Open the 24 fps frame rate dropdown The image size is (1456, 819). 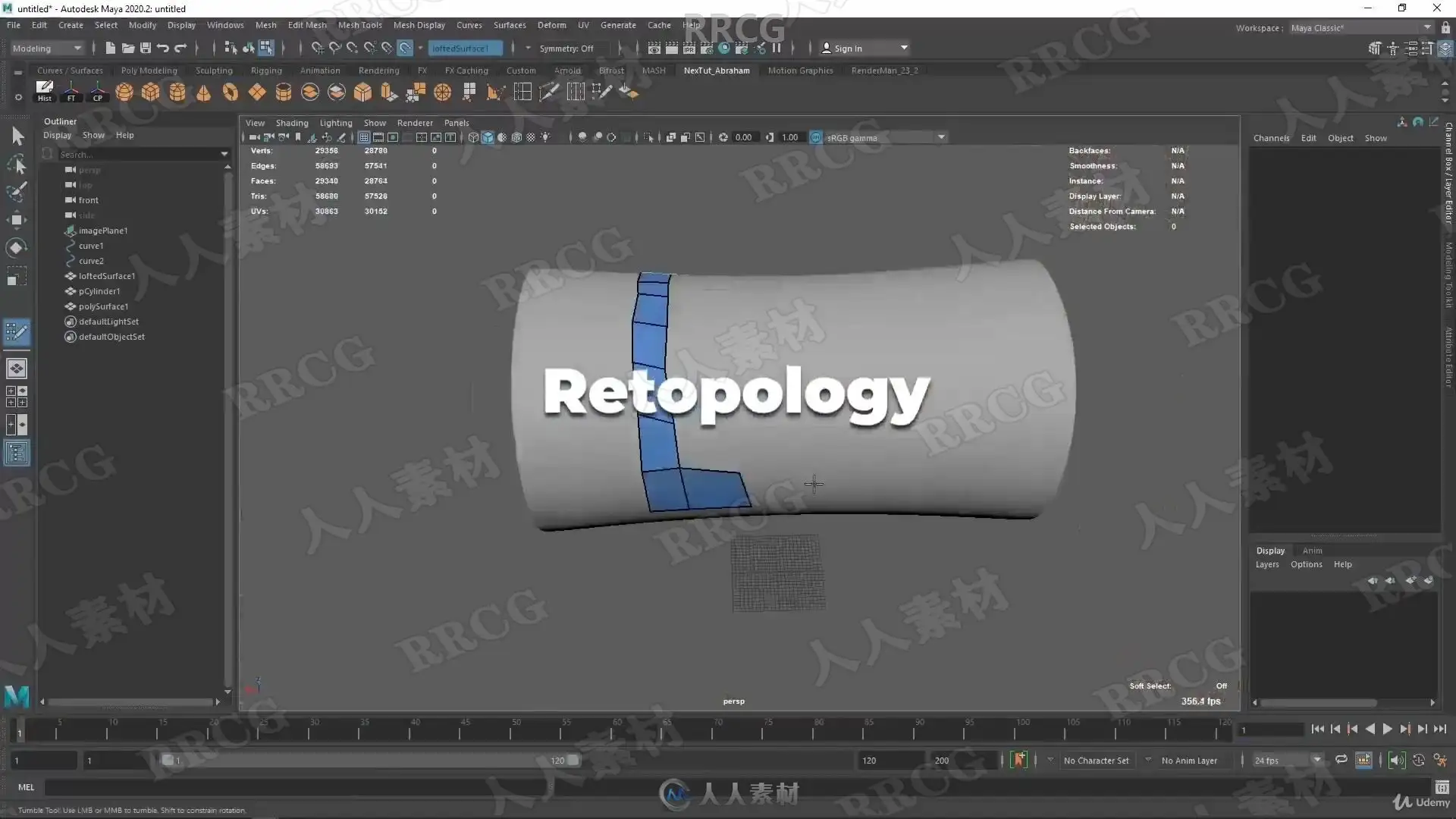[x=1288, y=760]
